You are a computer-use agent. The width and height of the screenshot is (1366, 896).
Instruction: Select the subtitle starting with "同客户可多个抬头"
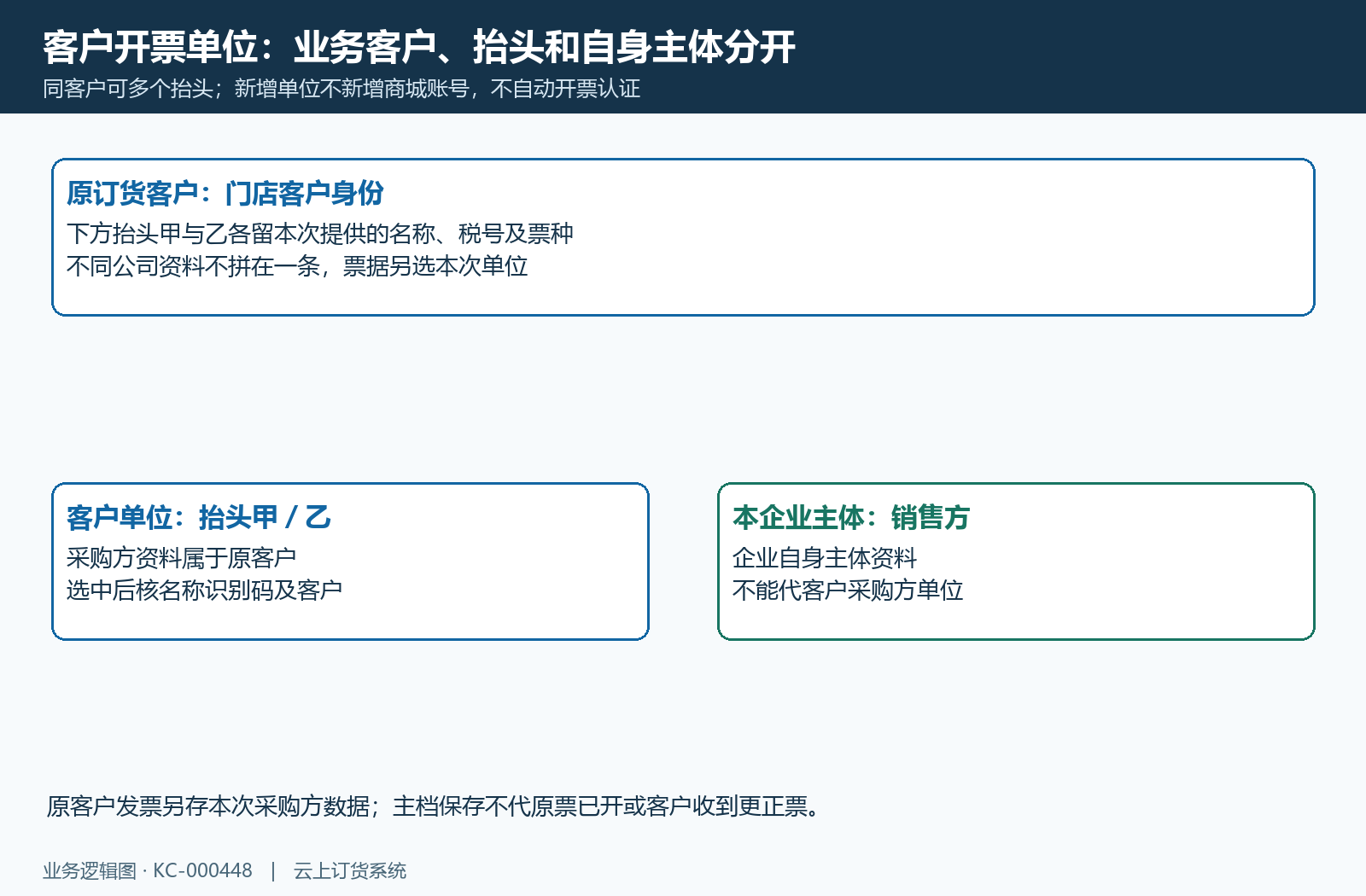tap(341, 89)
